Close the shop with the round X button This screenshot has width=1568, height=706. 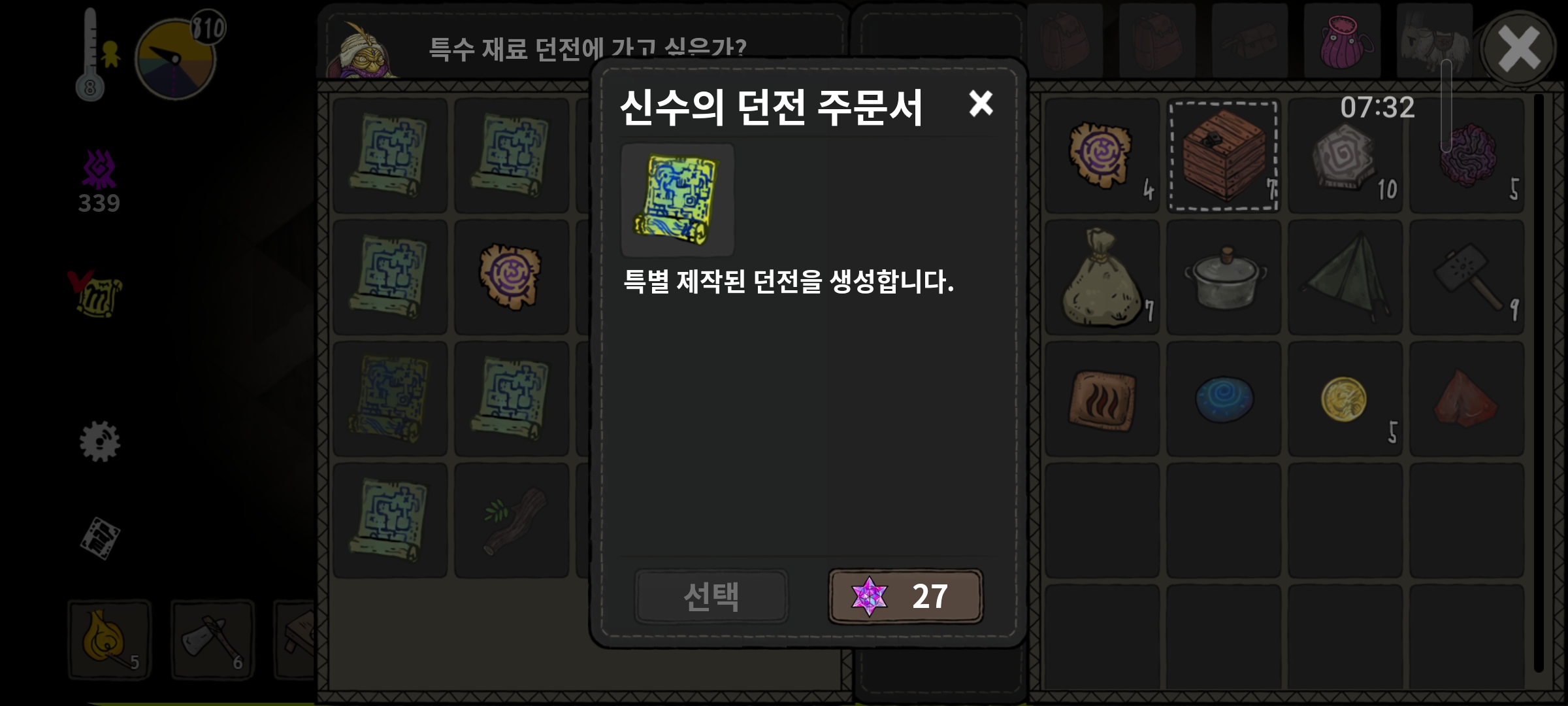tap(1518, 49)
